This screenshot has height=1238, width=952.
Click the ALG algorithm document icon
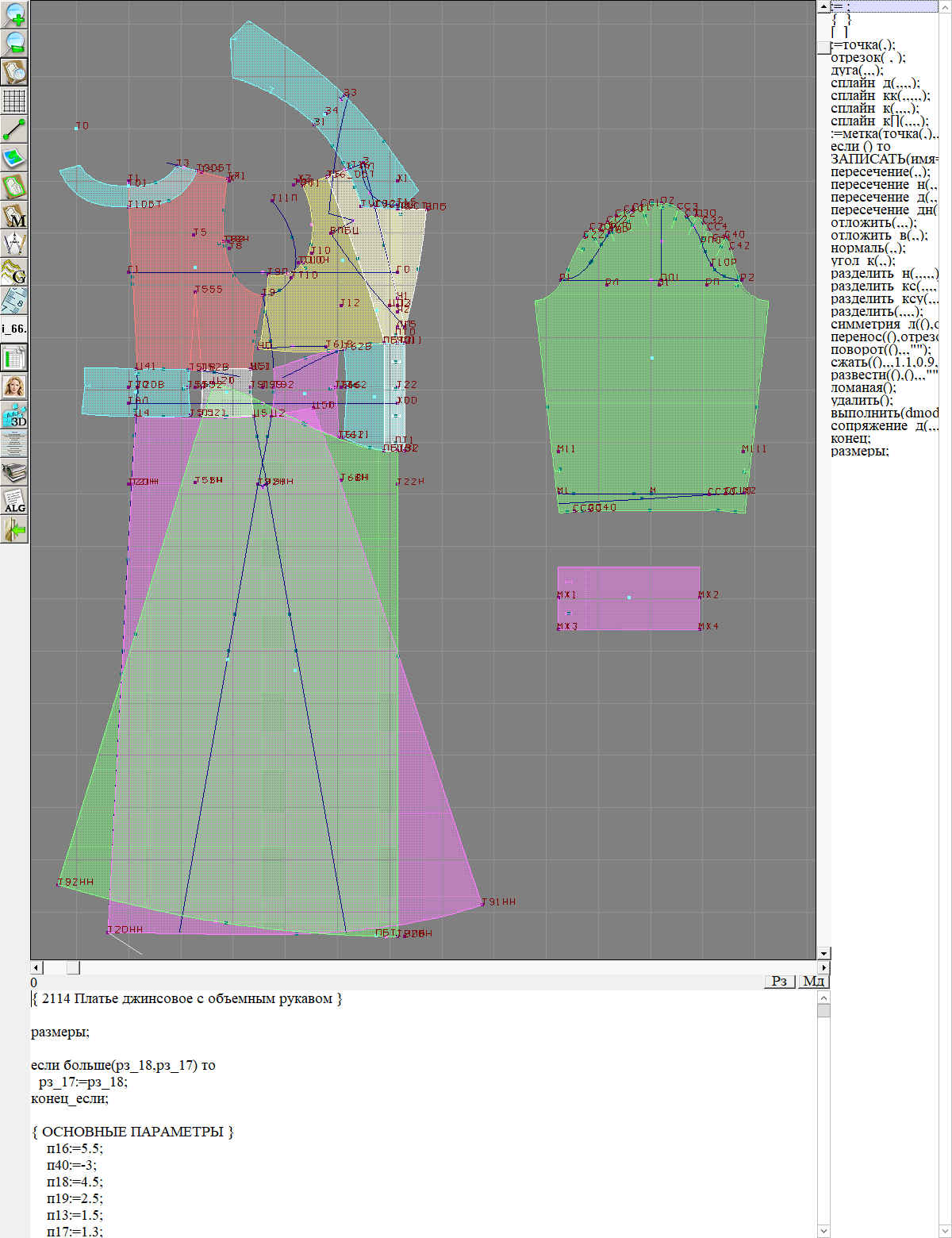coord(14,501)
